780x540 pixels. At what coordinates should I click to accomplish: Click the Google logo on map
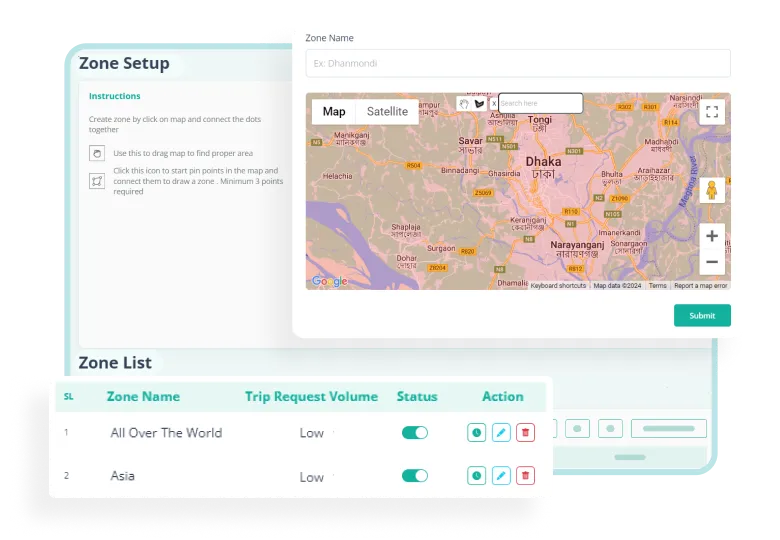pos(329,281)
